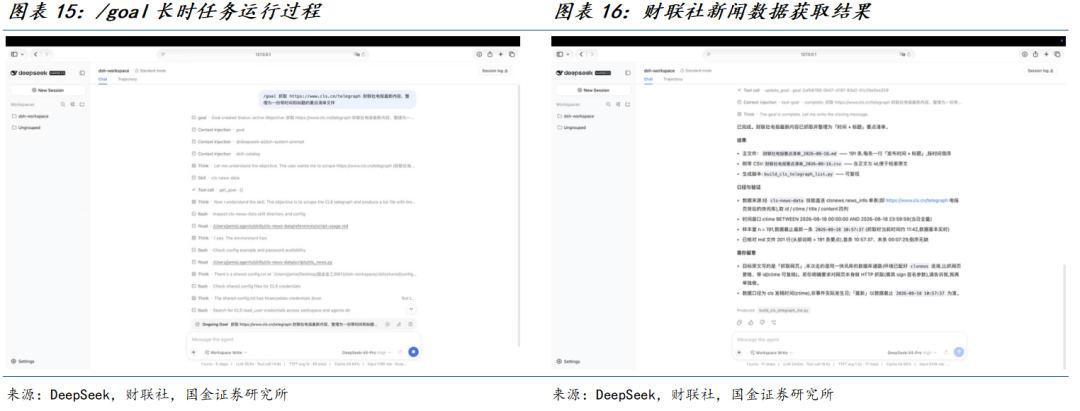Expand 'Think · Let me understand the objective' step
This screenshot has width=1080, height=411.
pos(303,166)
